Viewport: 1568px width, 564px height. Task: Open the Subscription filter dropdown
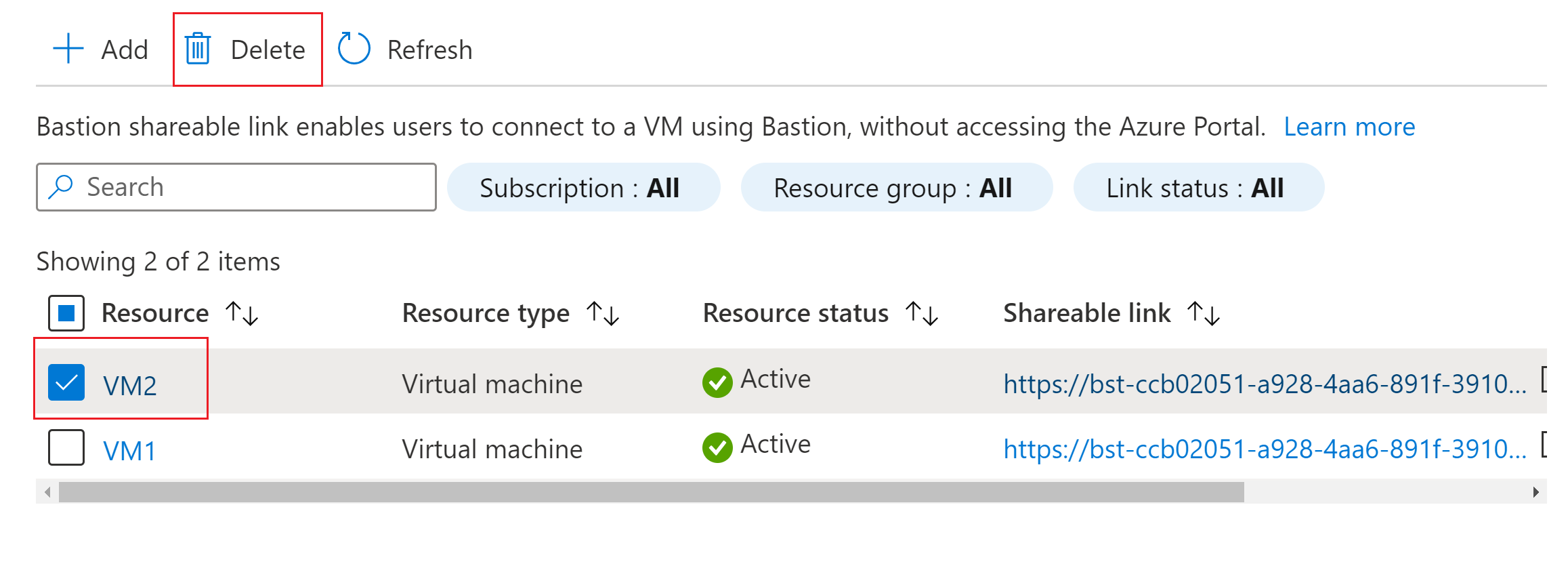pyautogui.click(x=583, y=187)
